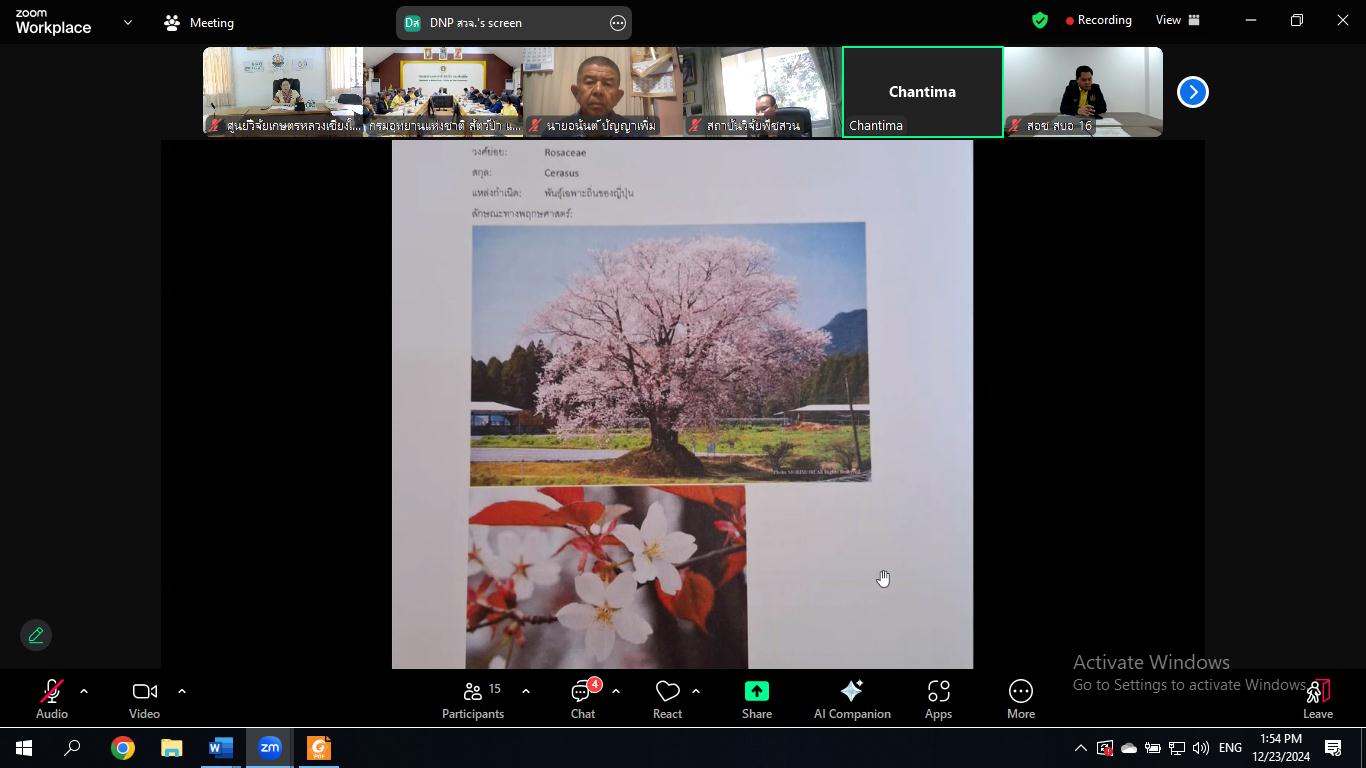Image resolution: width=1366 pixels, height=768 pixels.
Task: Click the green Share screen button
Action: tap(757, 699)
